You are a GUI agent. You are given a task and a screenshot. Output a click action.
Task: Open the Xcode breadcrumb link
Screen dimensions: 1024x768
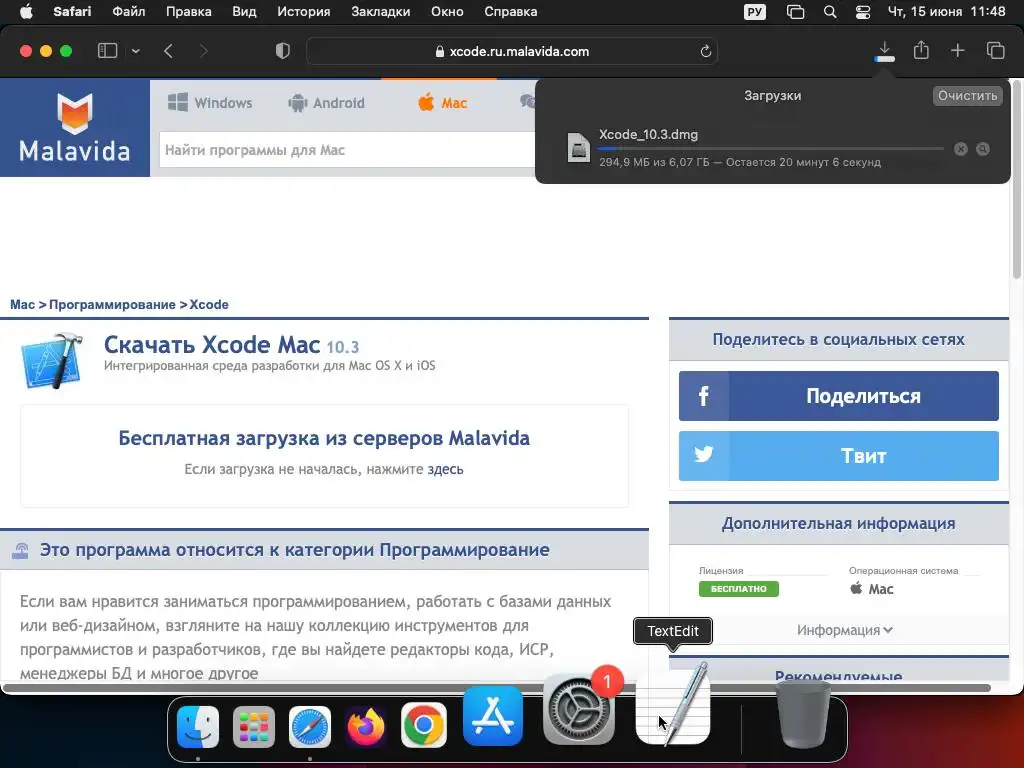click(209, 304)
